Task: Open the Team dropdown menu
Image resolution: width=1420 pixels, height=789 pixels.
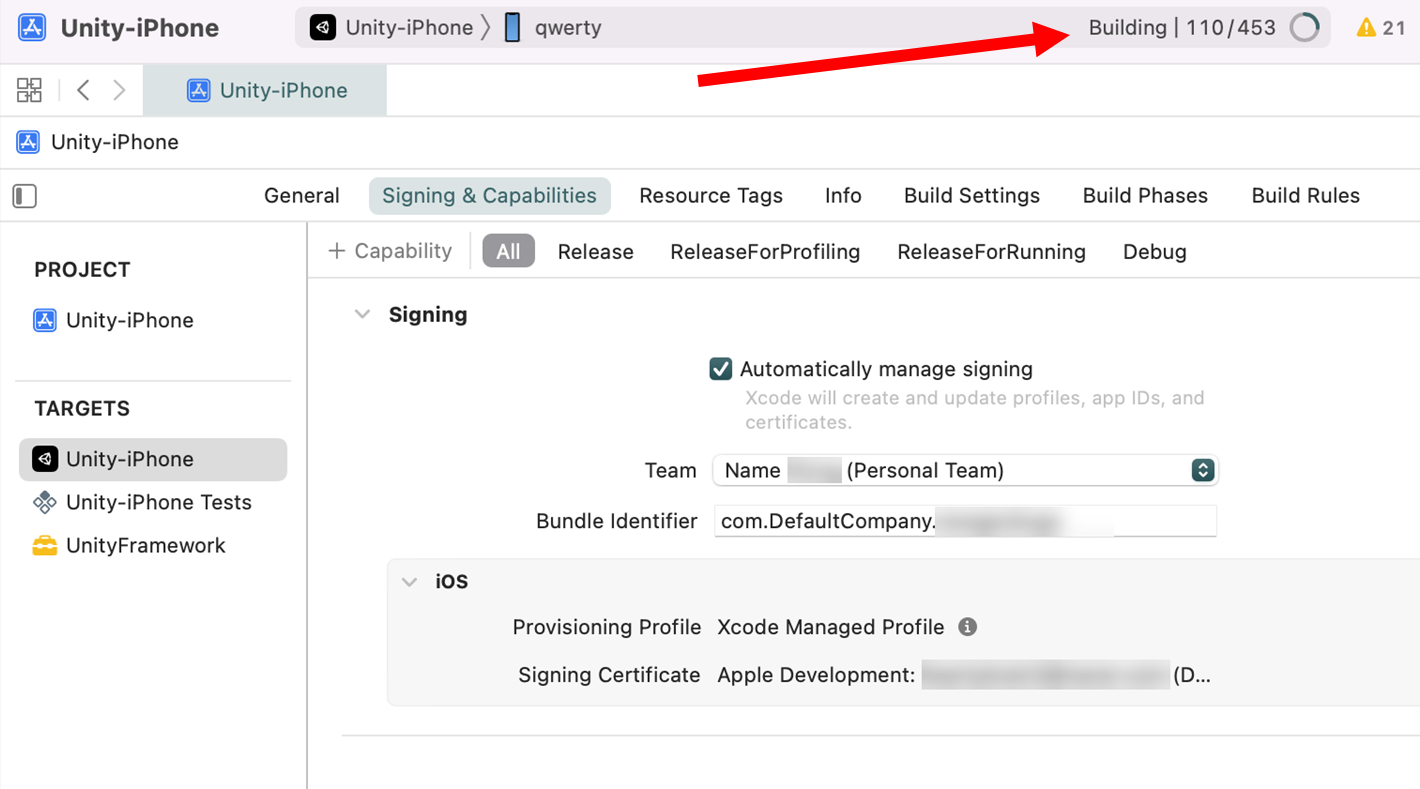Action: click(x=965, y=470)
